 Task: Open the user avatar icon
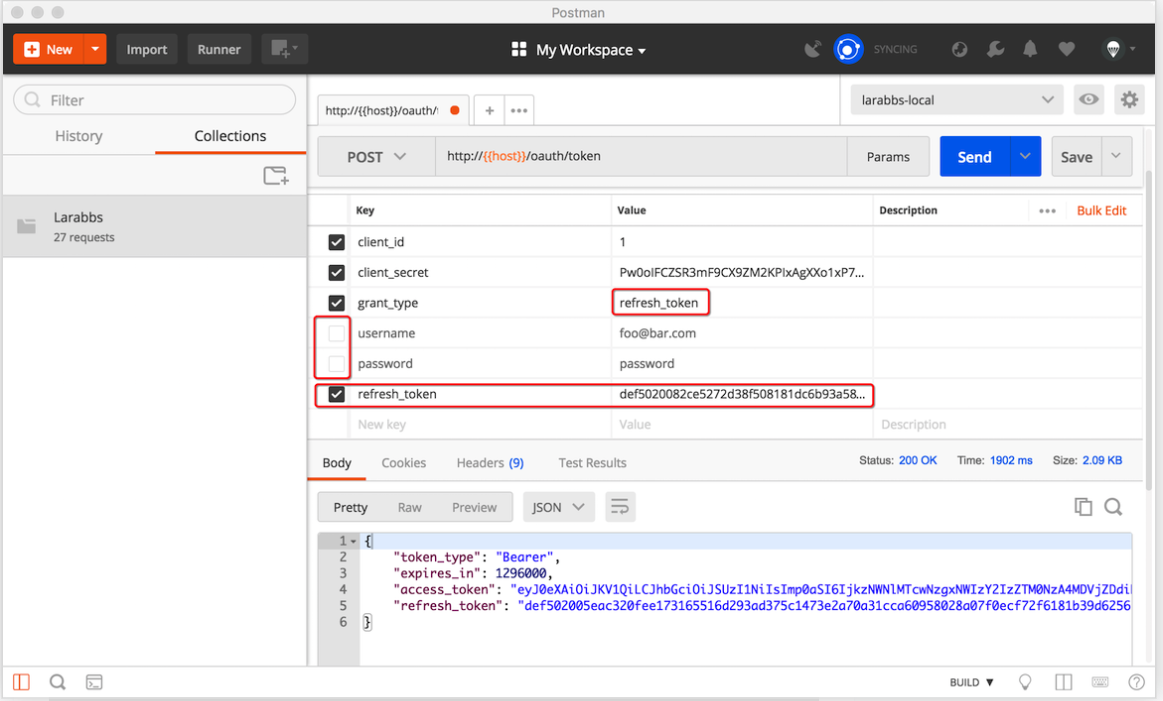tap(1113, 49)
